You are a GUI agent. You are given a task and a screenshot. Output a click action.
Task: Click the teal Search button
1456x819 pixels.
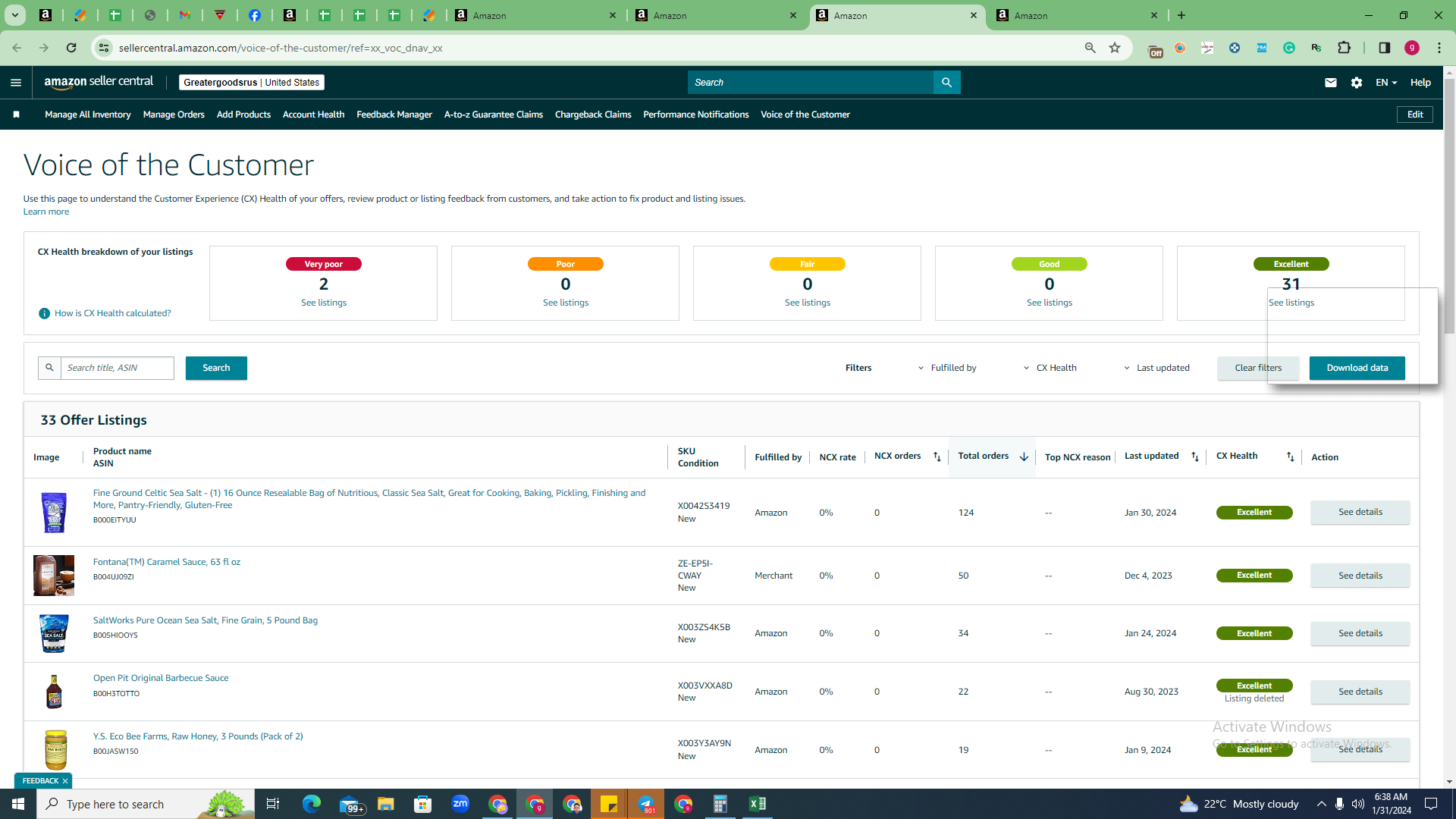point(216,368)
